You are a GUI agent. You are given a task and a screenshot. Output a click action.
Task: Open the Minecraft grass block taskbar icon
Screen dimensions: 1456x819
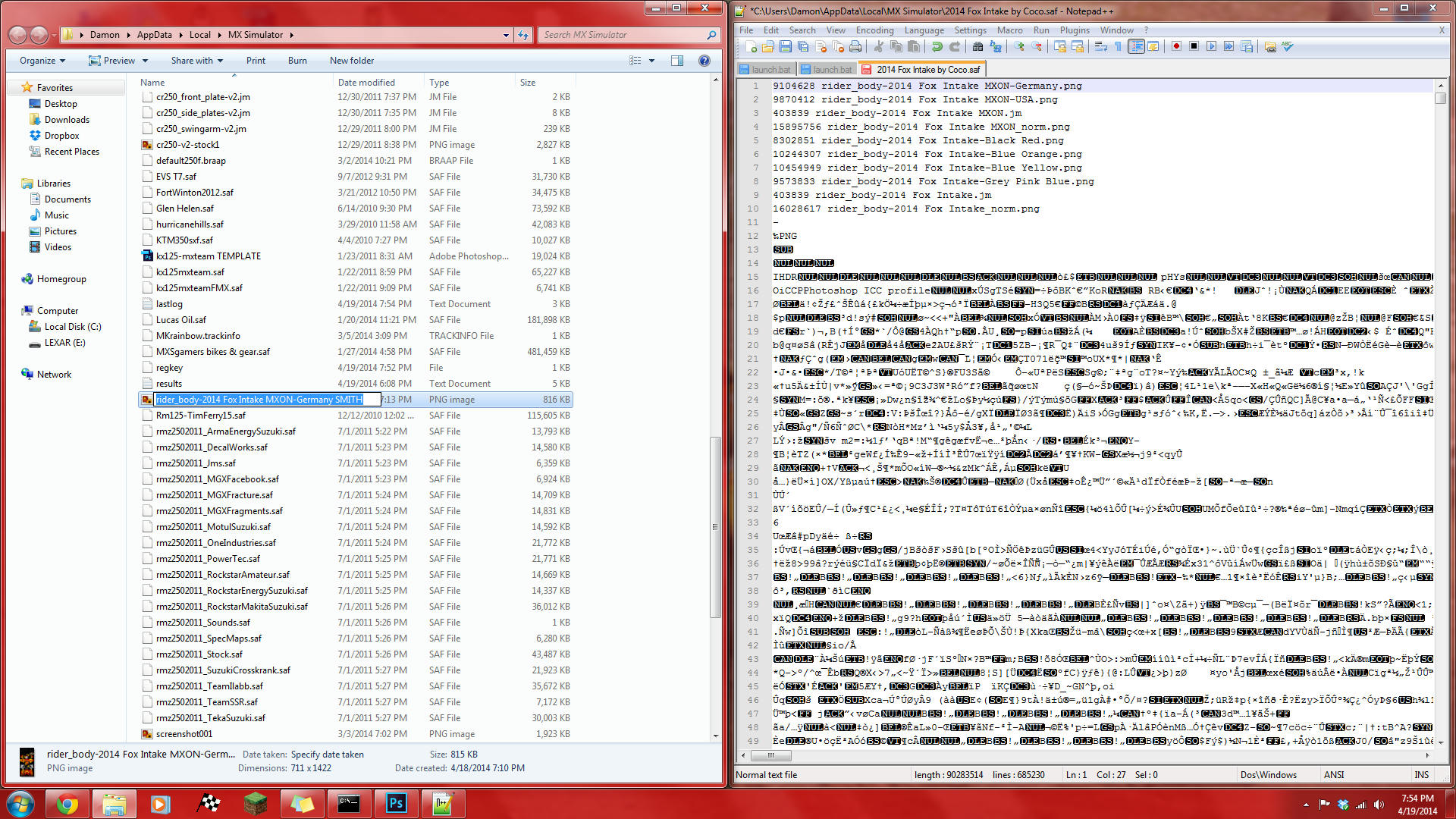(x=255, y=804)
